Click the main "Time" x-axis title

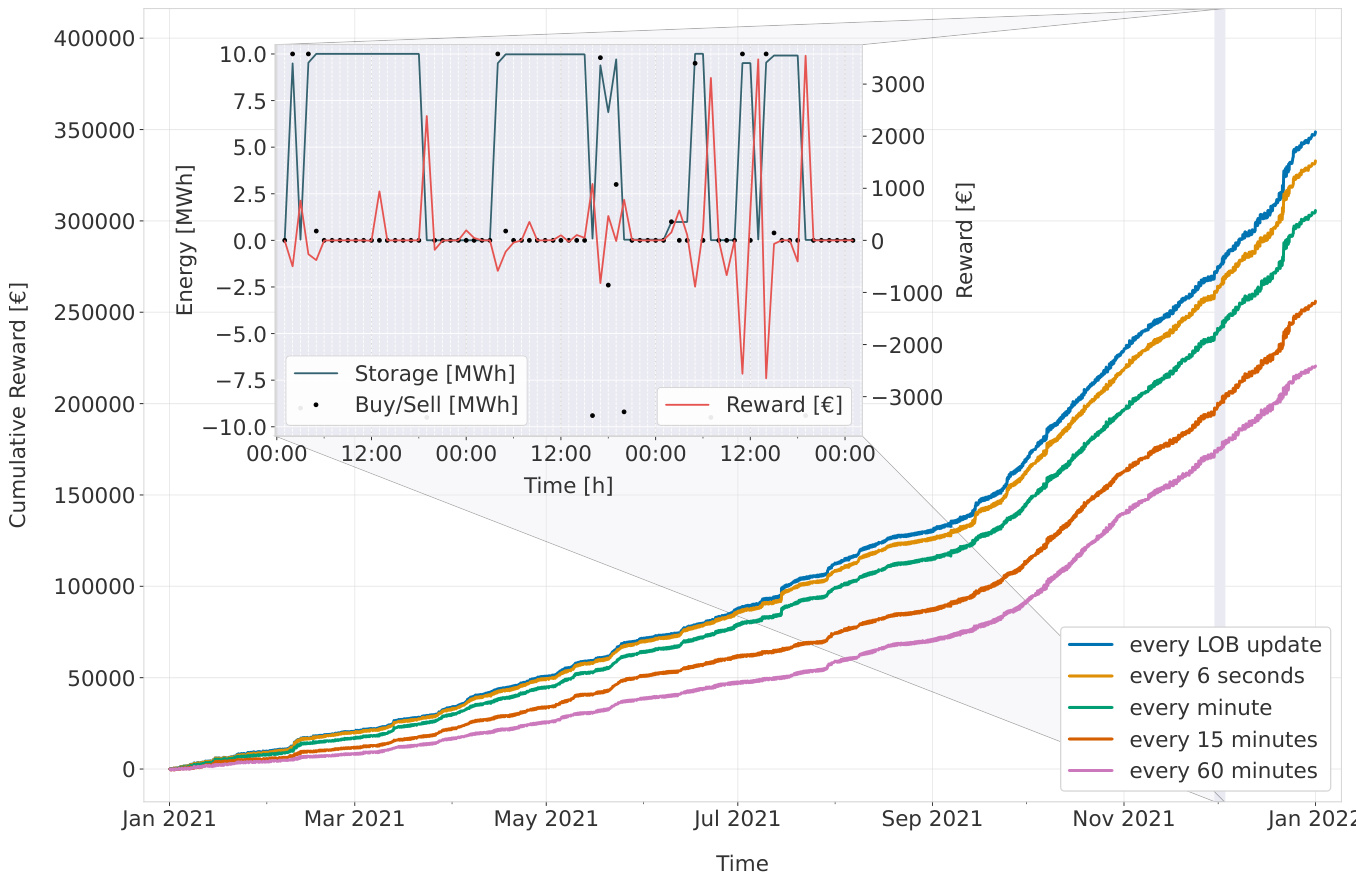[742, 863]
